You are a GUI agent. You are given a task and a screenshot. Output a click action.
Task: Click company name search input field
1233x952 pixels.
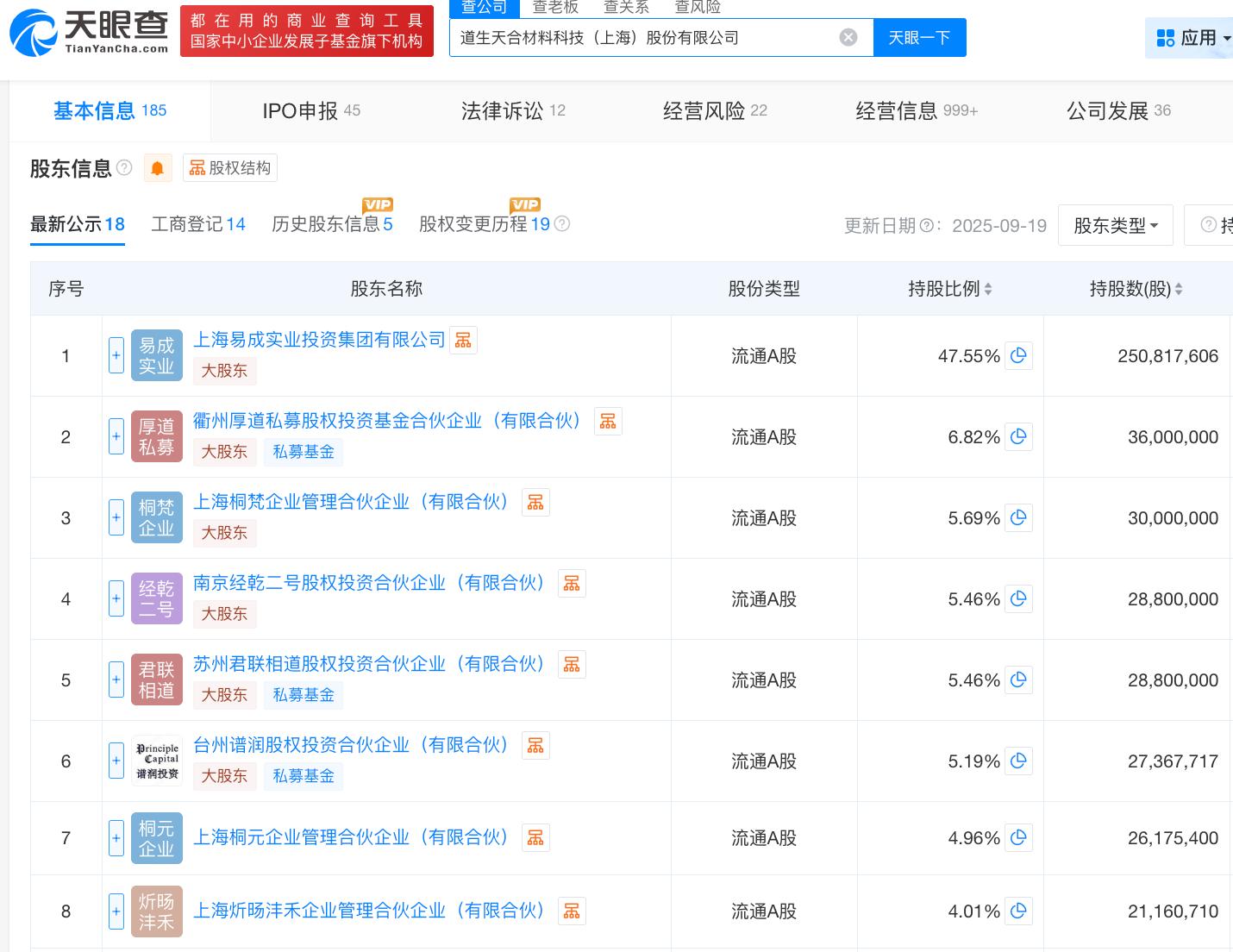click(642, 38)
